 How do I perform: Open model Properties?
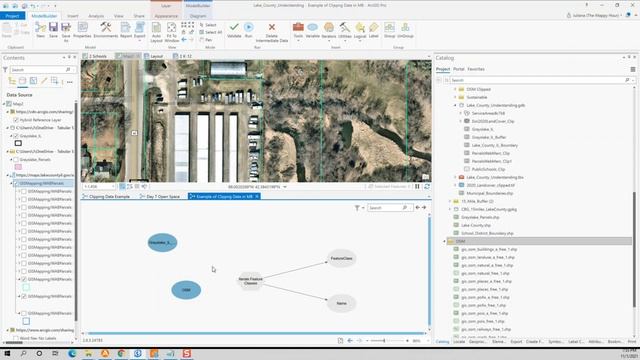point(82,30)
